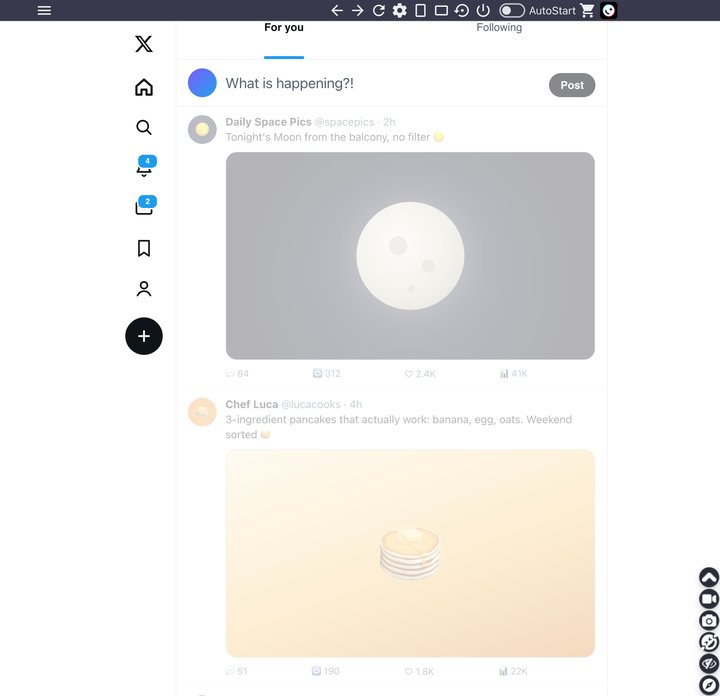The height and width of the screenshot is (696, 720).
Task: Click the grey Post button
Action: coord(572,85)
